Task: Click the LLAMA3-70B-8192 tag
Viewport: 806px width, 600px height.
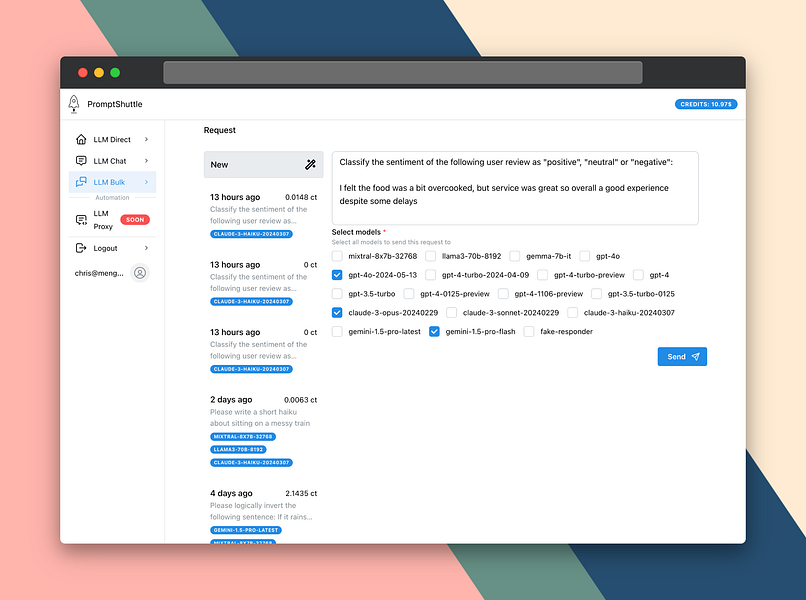Action: pos(238,449)
